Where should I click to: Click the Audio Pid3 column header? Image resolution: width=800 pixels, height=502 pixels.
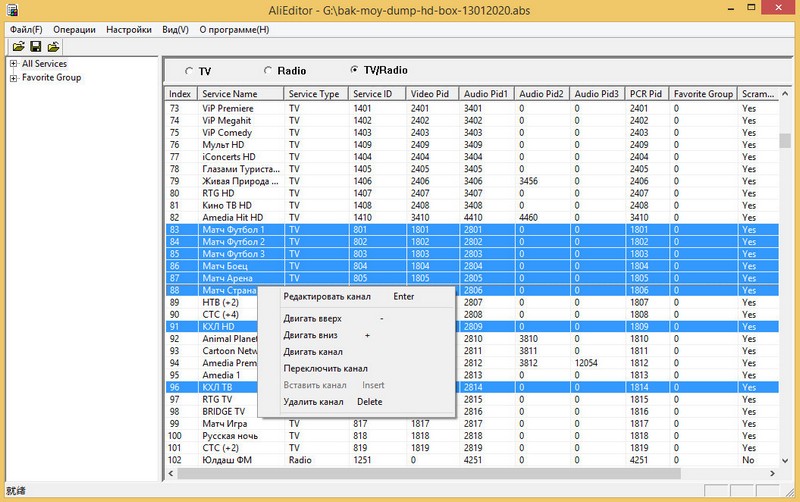(597, 94)
